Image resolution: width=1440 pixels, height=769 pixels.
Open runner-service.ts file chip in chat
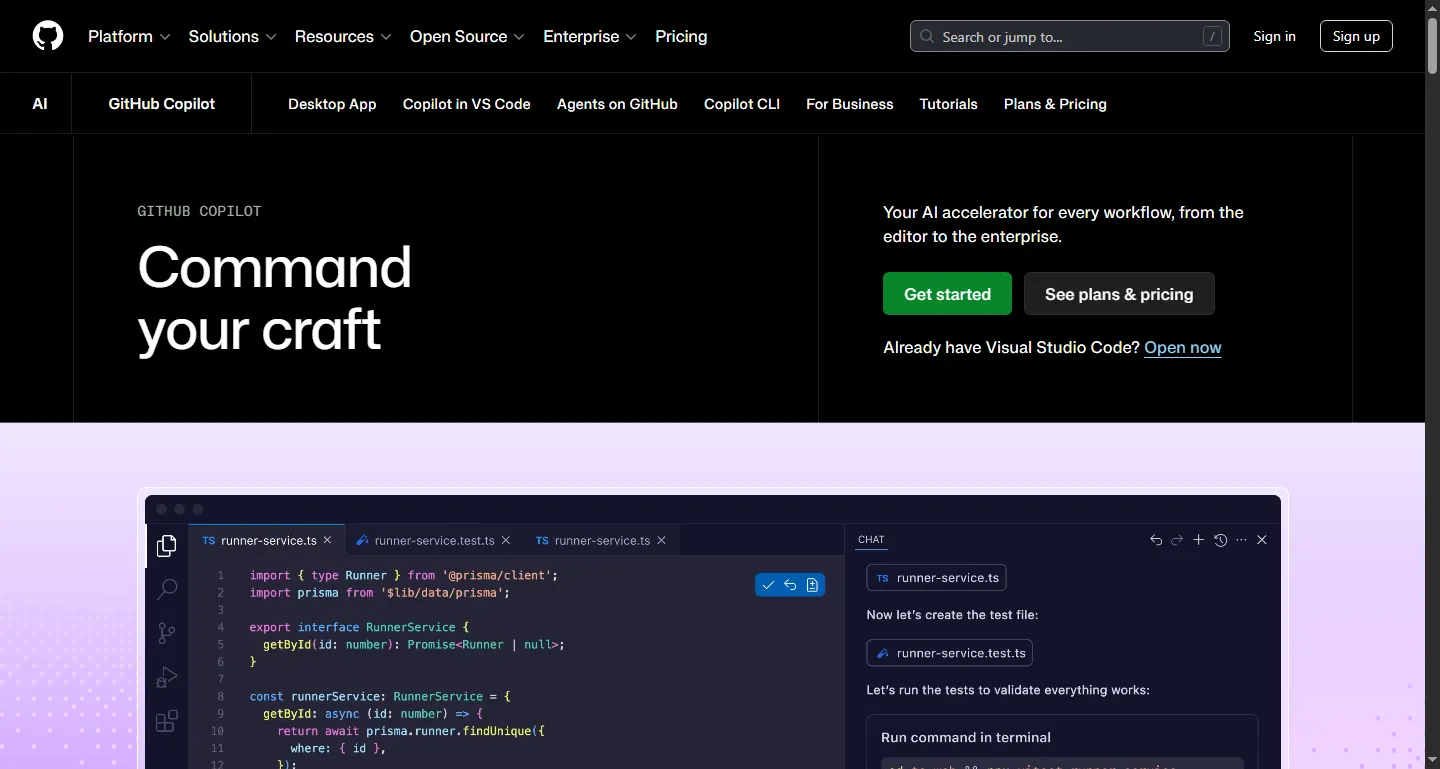(937, 578)
